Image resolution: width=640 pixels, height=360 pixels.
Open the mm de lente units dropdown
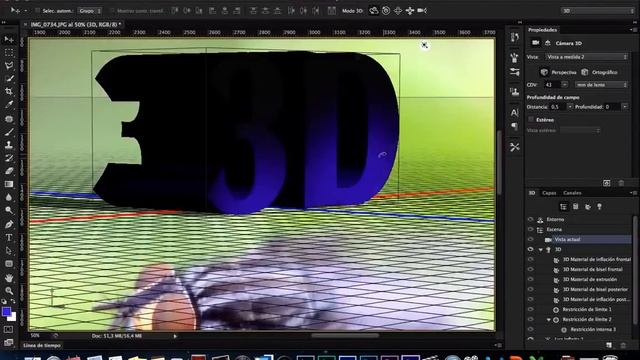[601, 85]
